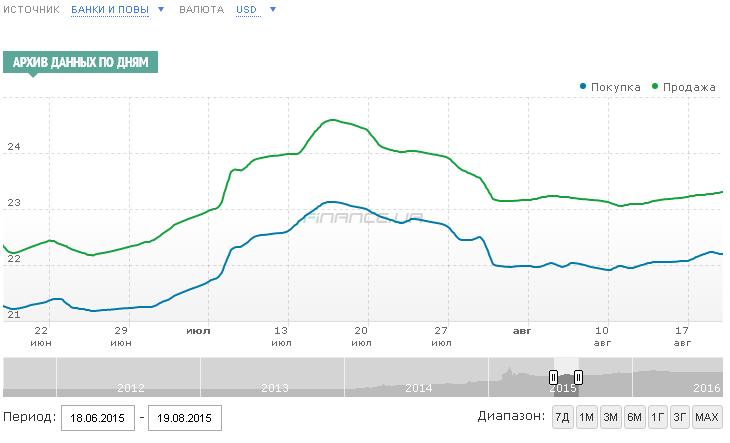
Task: Show the MAX data range
Action: [x=706, y=416]
